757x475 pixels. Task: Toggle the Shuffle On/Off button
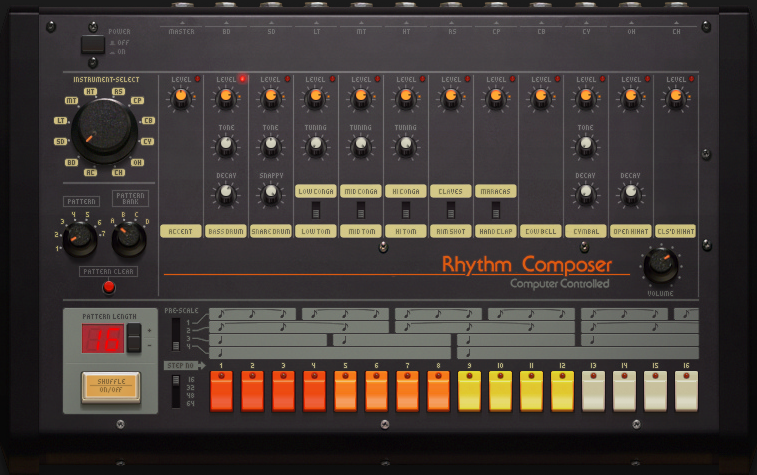(x=111, y=386)
